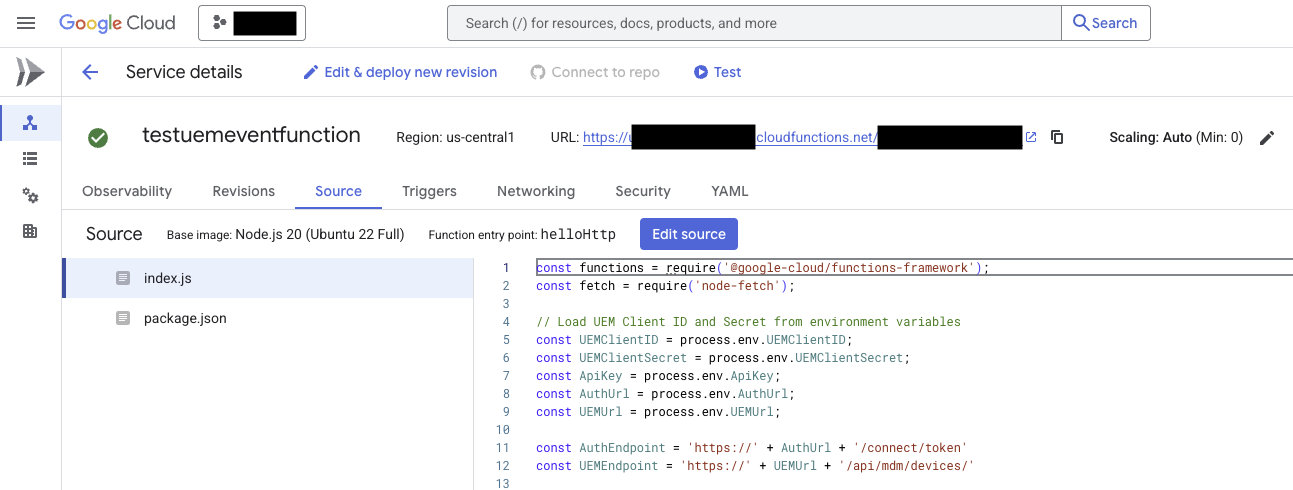Click Edit & deploy new revision
1293x490 pixels.
(x=400, y=72)
